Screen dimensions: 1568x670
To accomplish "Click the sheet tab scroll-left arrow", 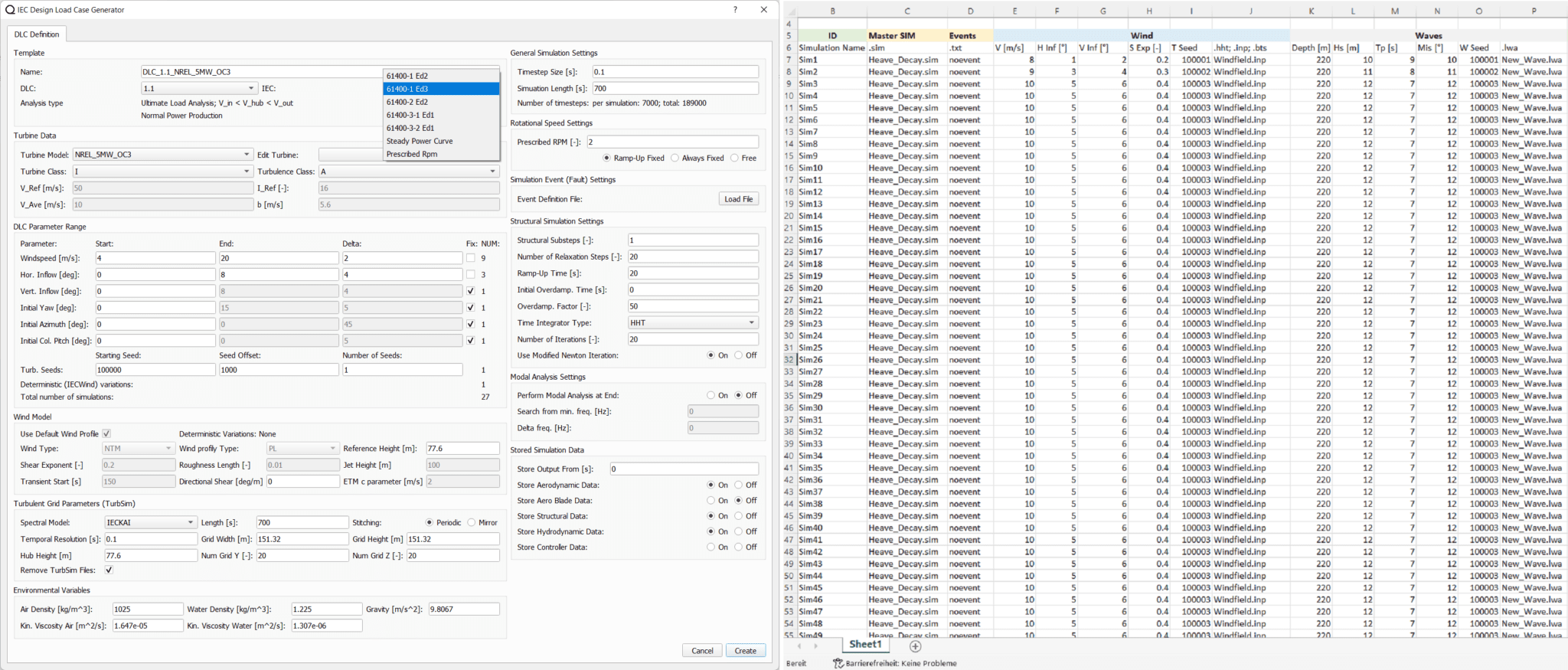I will point(799,646).
